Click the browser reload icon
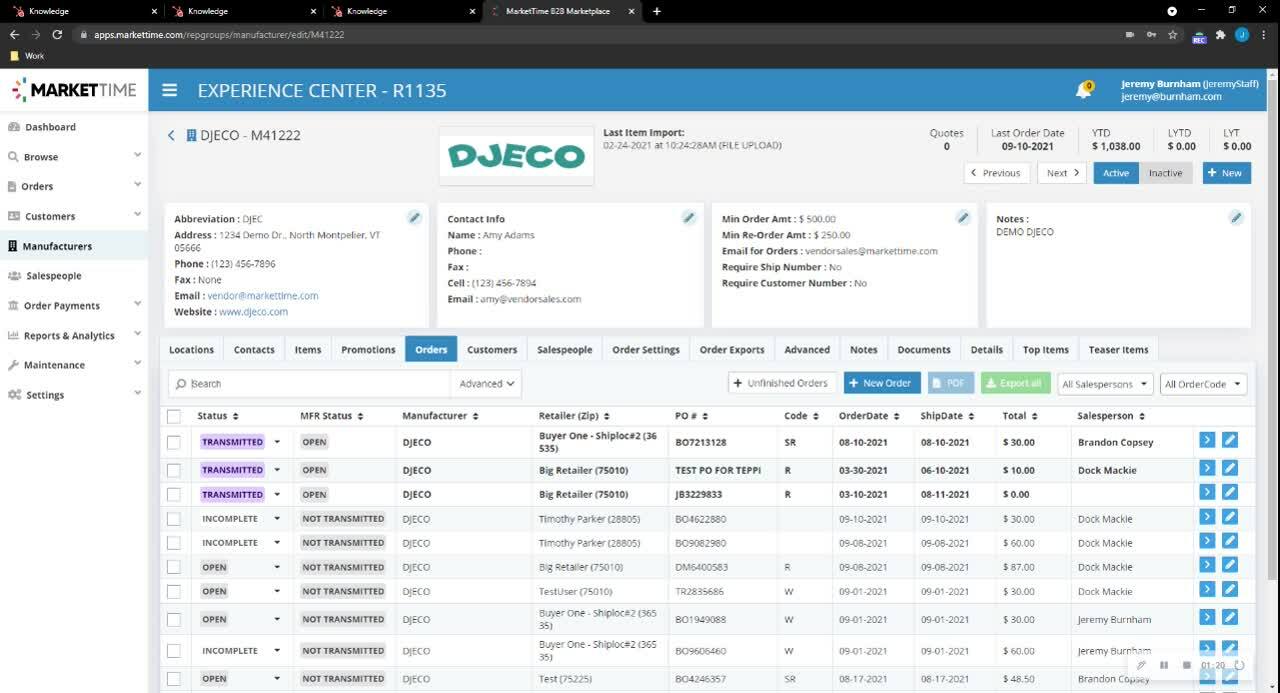 click(57, 34)
